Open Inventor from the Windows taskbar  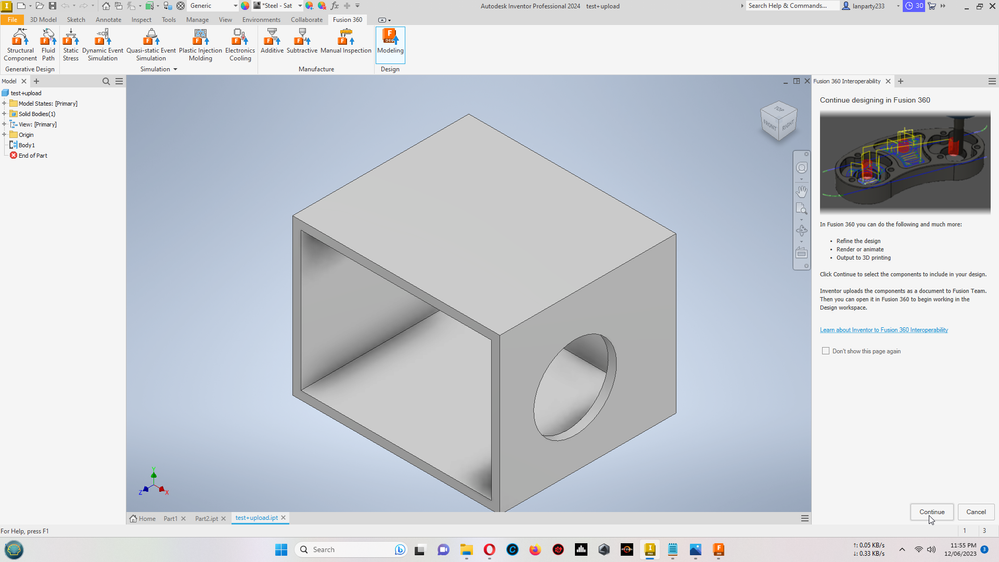pos(650,549)
